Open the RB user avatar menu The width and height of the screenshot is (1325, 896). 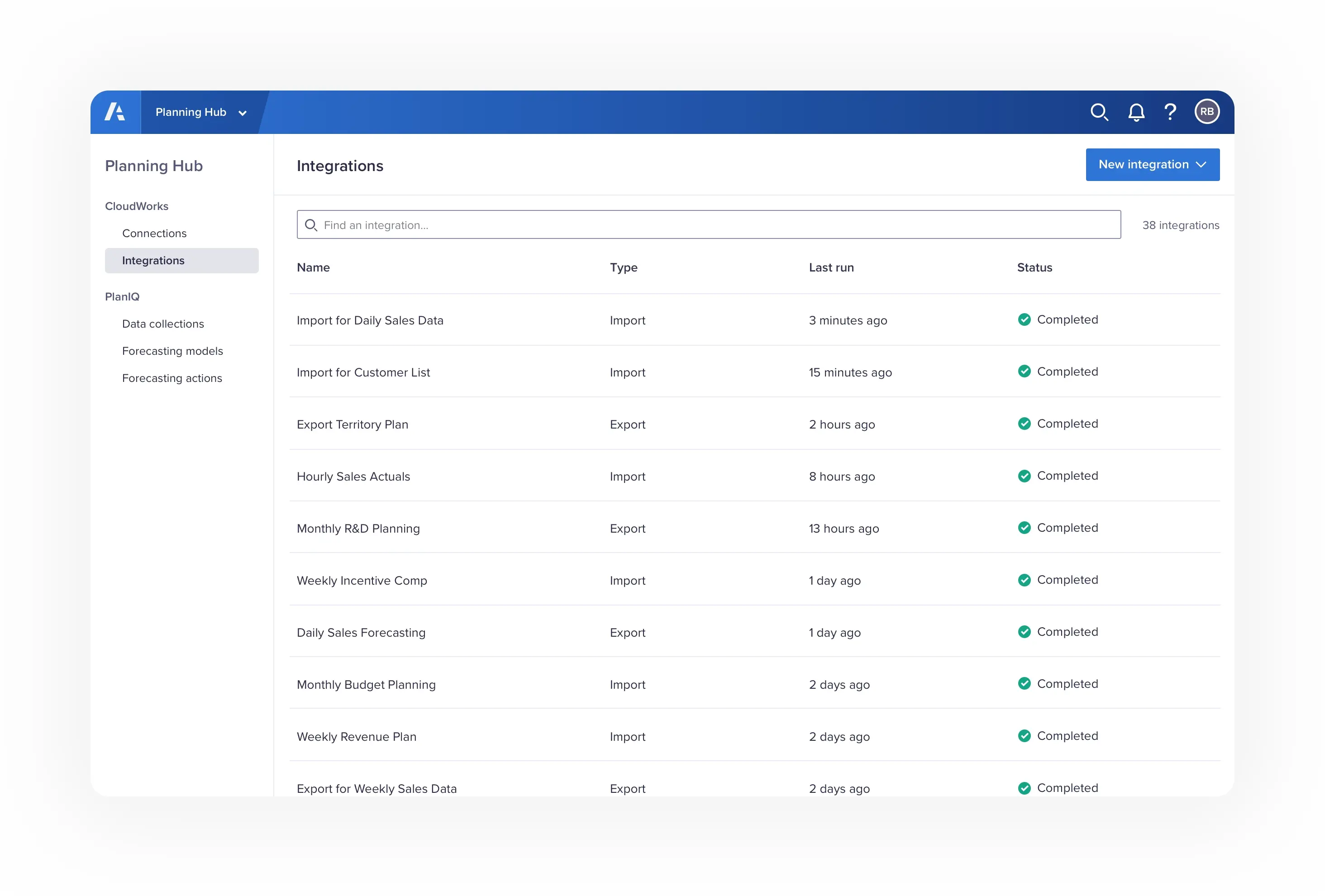coord(1206,112)
